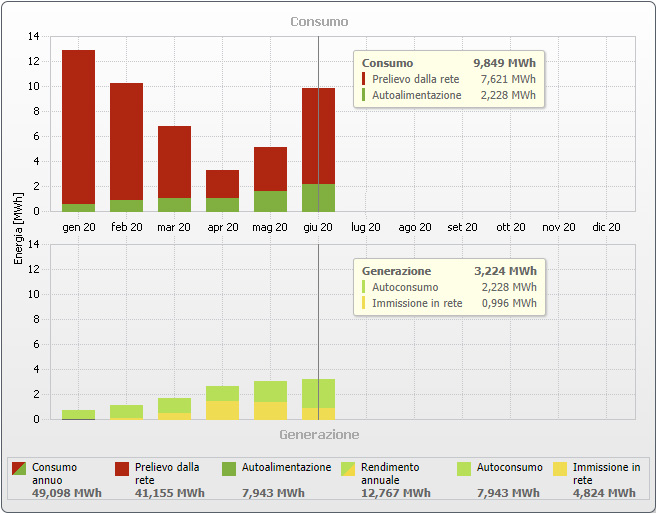
Task: Select the mag 20 consumption bar
Action: [x=270, y=179]
